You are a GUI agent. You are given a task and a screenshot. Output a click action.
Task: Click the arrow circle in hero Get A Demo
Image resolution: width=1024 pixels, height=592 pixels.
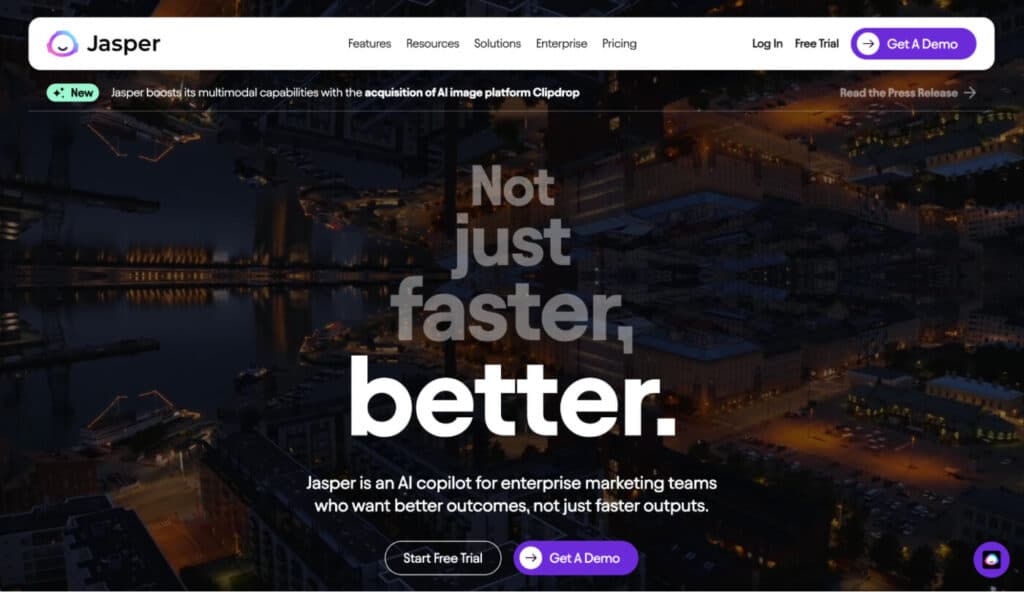(x=531, y=558)
